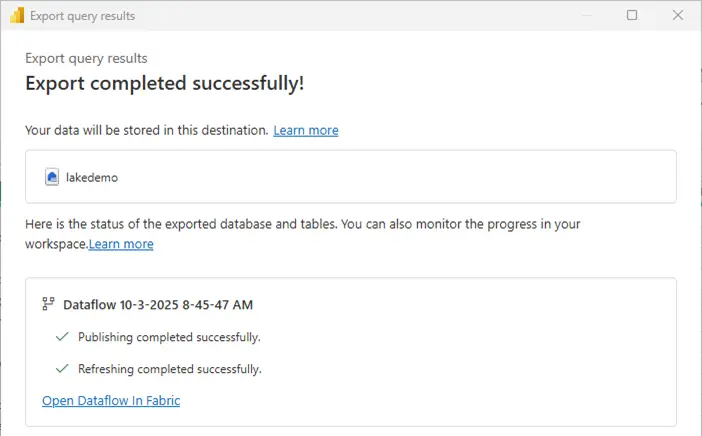Click the lakedemo lakehouse icon
The image size is (702, 436).
coord(52,177)
